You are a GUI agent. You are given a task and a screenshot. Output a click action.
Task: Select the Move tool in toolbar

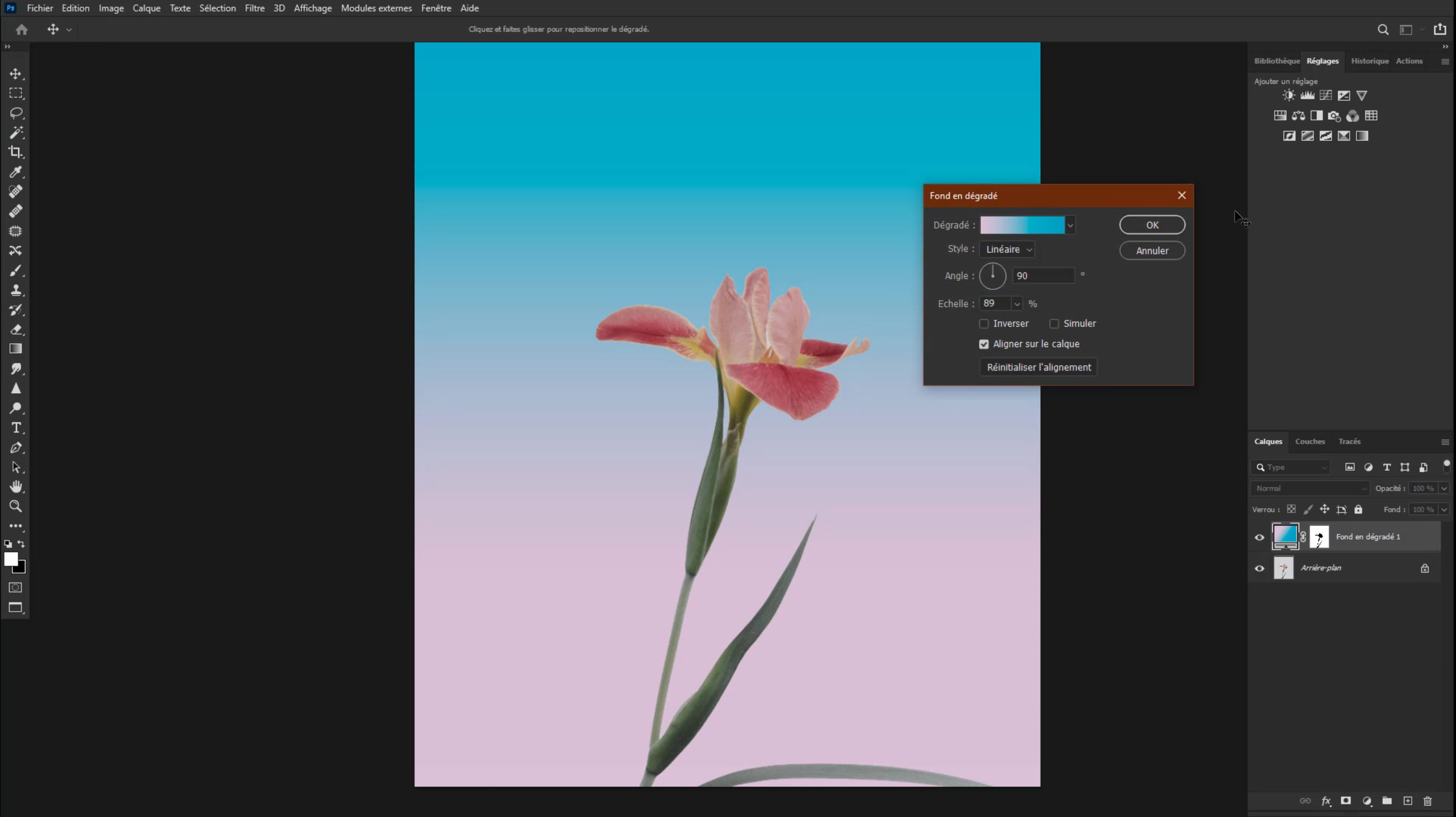16,74
